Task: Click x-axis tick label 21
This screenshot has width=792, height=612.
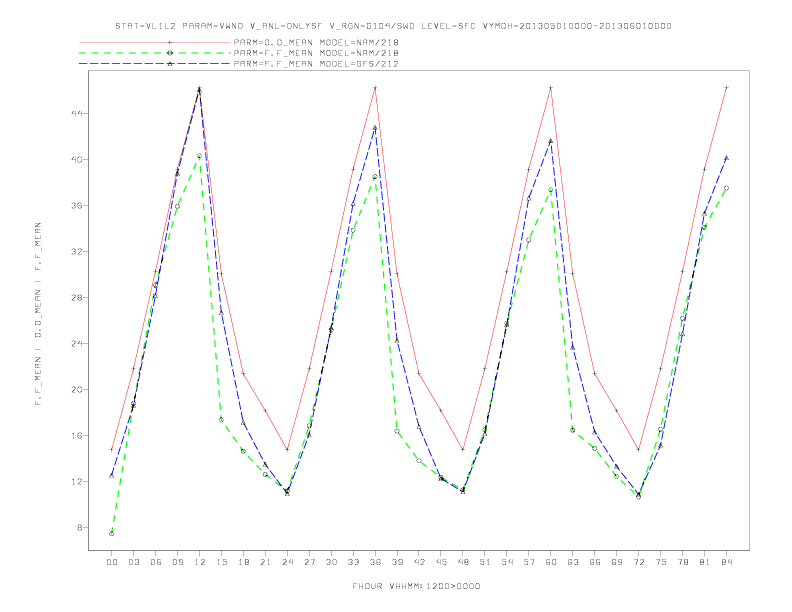Action: pos(265,562)
